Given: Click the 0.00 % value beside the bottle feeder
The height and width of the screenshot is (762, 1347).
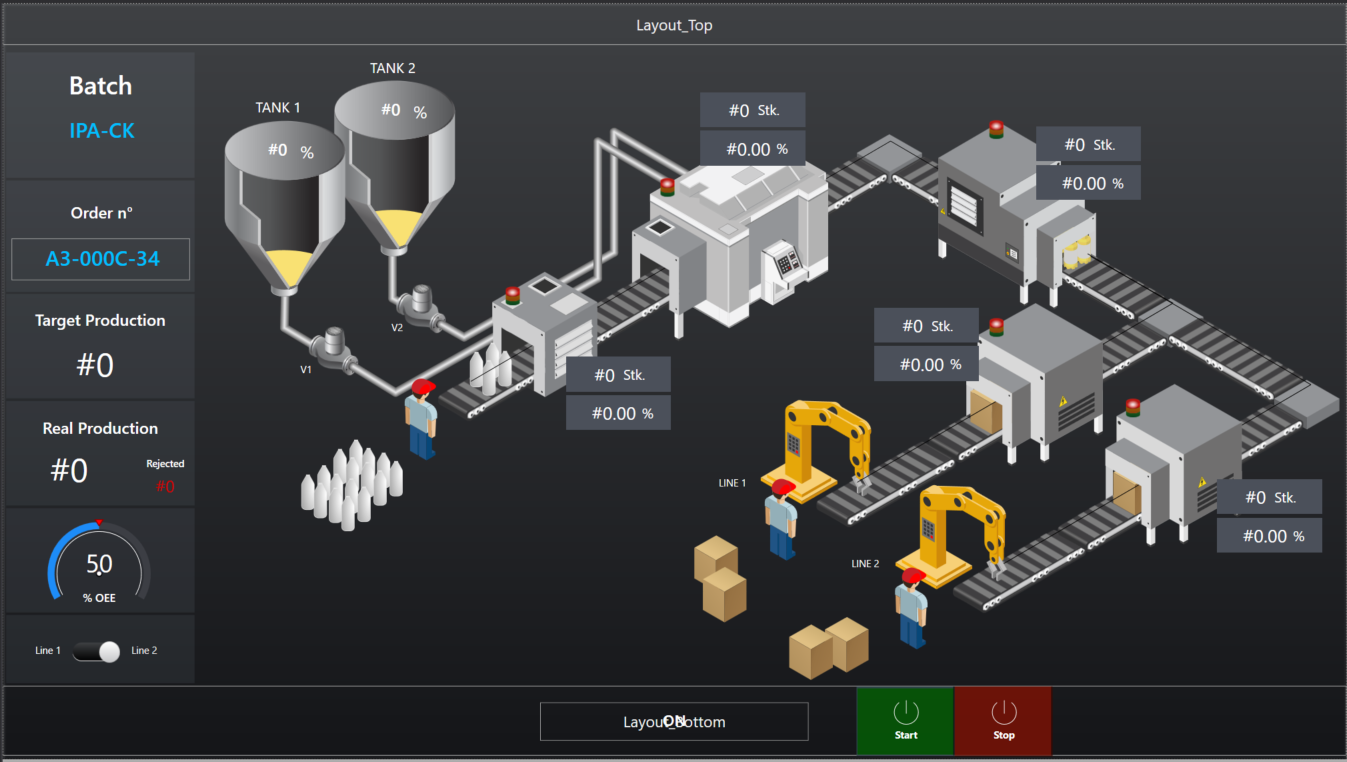Looking at the screenshot, I should click(x=618, y=413).
